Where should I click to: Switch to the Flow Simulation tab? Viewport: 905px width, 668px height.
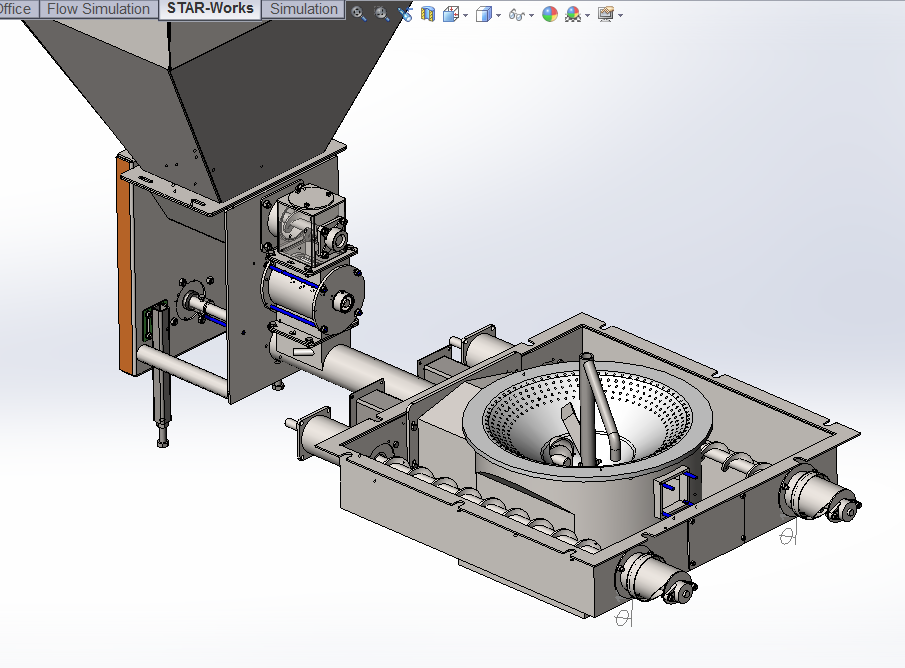[x=99, y=9]
